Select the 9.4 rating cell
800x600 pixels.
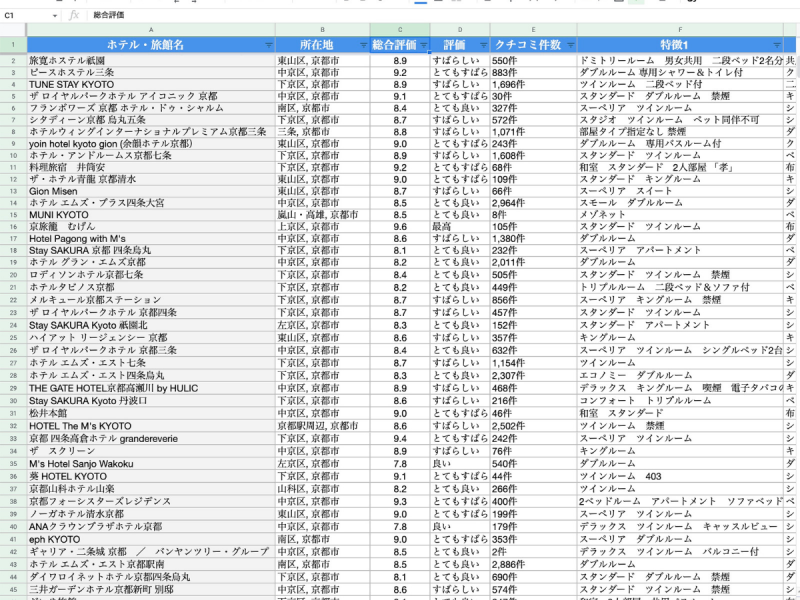click(400, 438)
